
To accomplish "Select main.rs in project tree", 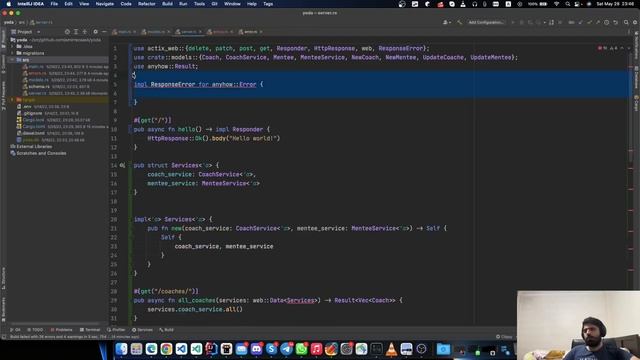I will click(x=36, y=67).
